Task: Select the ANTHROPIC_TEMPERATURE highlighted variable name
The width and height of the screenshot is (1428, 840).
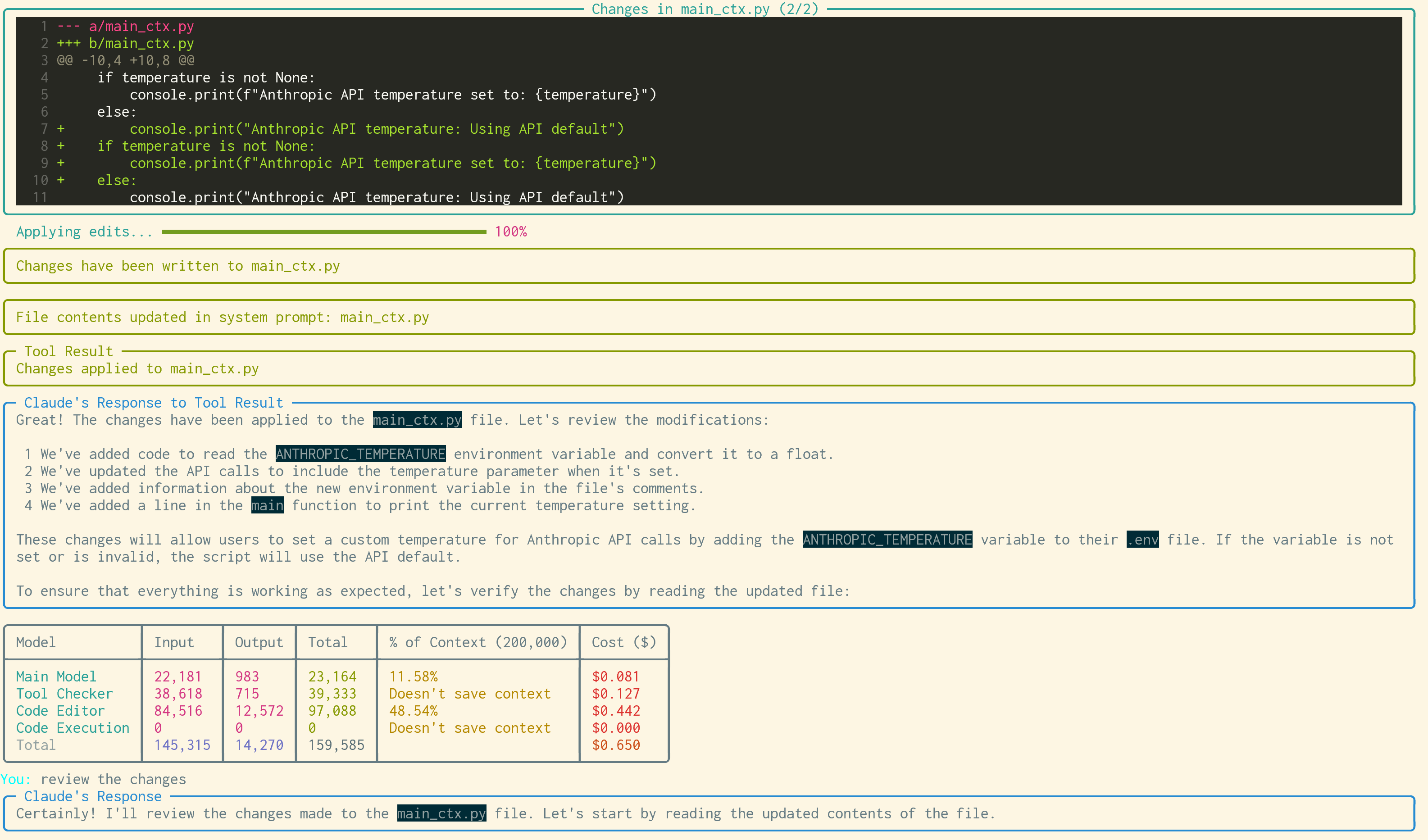Action: pos(360,454)
